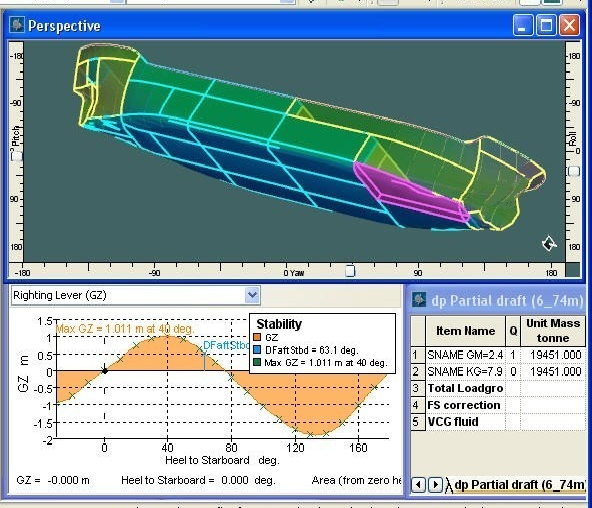
Task: Select the FS correction row cell
Action: 465,405
